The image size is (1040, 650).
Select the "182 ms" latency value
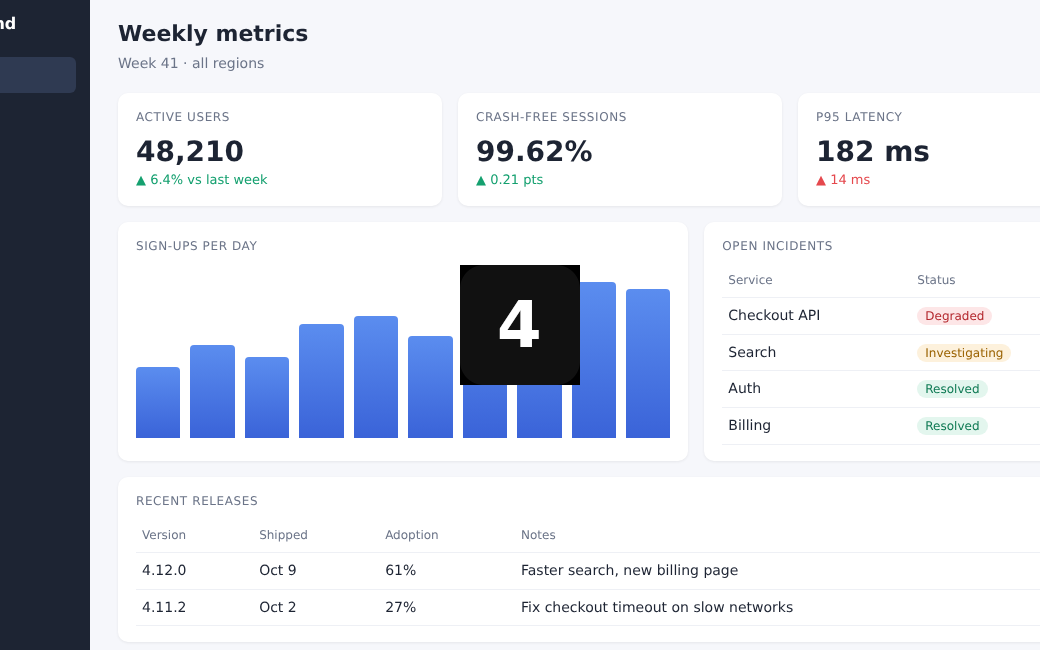[872, 151]
